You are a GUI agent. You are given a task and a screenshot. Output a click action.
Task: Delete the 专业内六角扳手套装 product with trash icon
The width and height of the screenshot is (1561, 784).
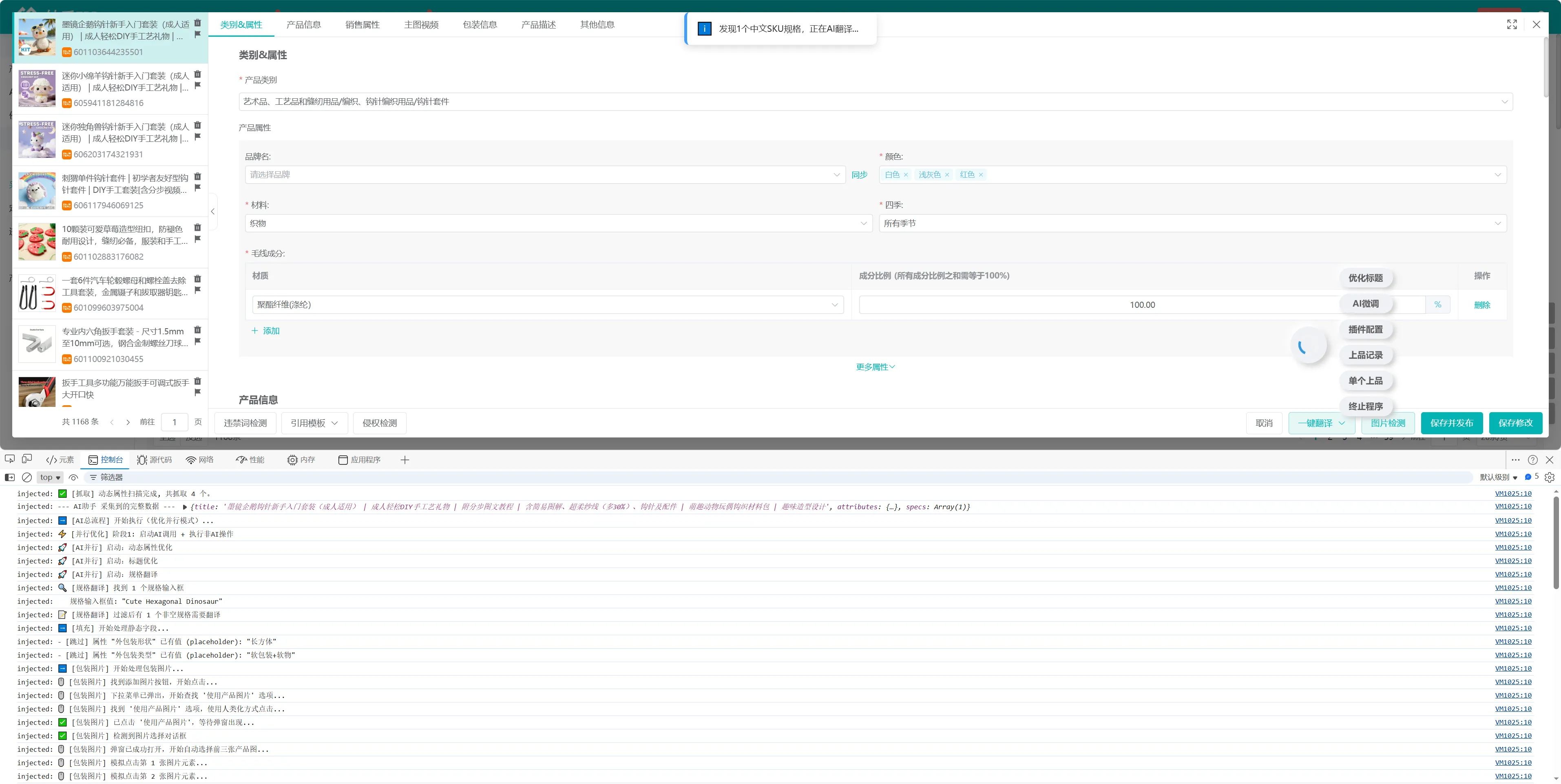click(197, 330)
